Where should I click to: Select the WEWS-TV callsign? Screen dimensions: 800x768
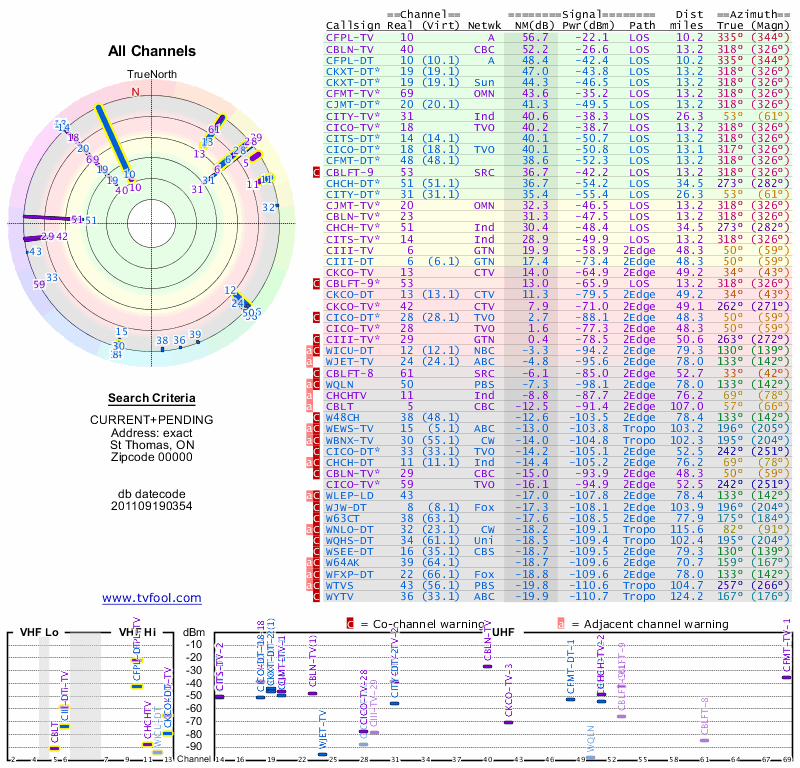349,429
